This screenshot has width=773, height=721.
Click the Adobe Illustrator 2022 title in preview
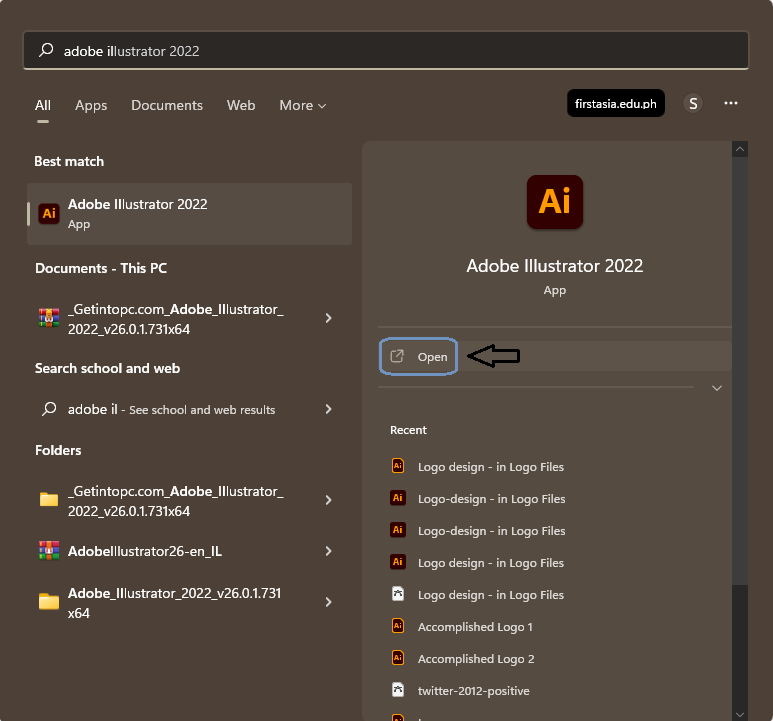pyautogui.click(x=555, y=266)
